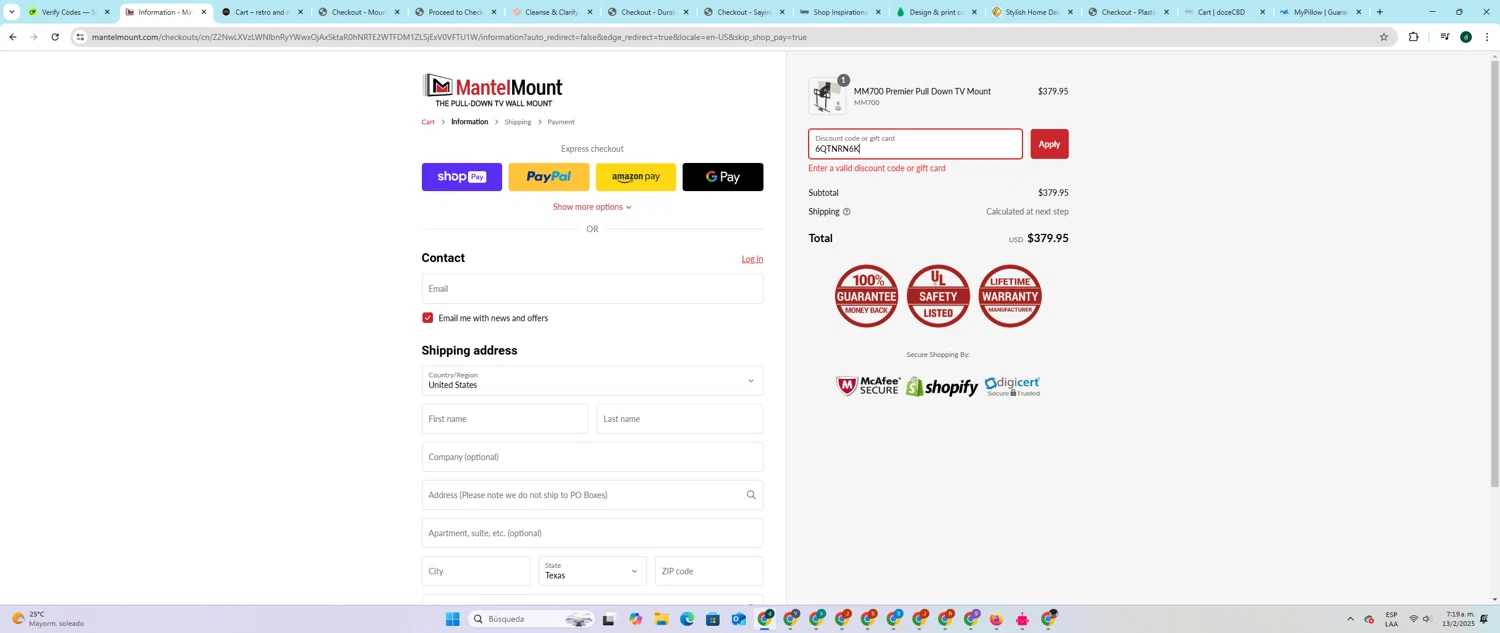Expand Show more options
This screenshot has width=1500, height=633.
point(592,207)
